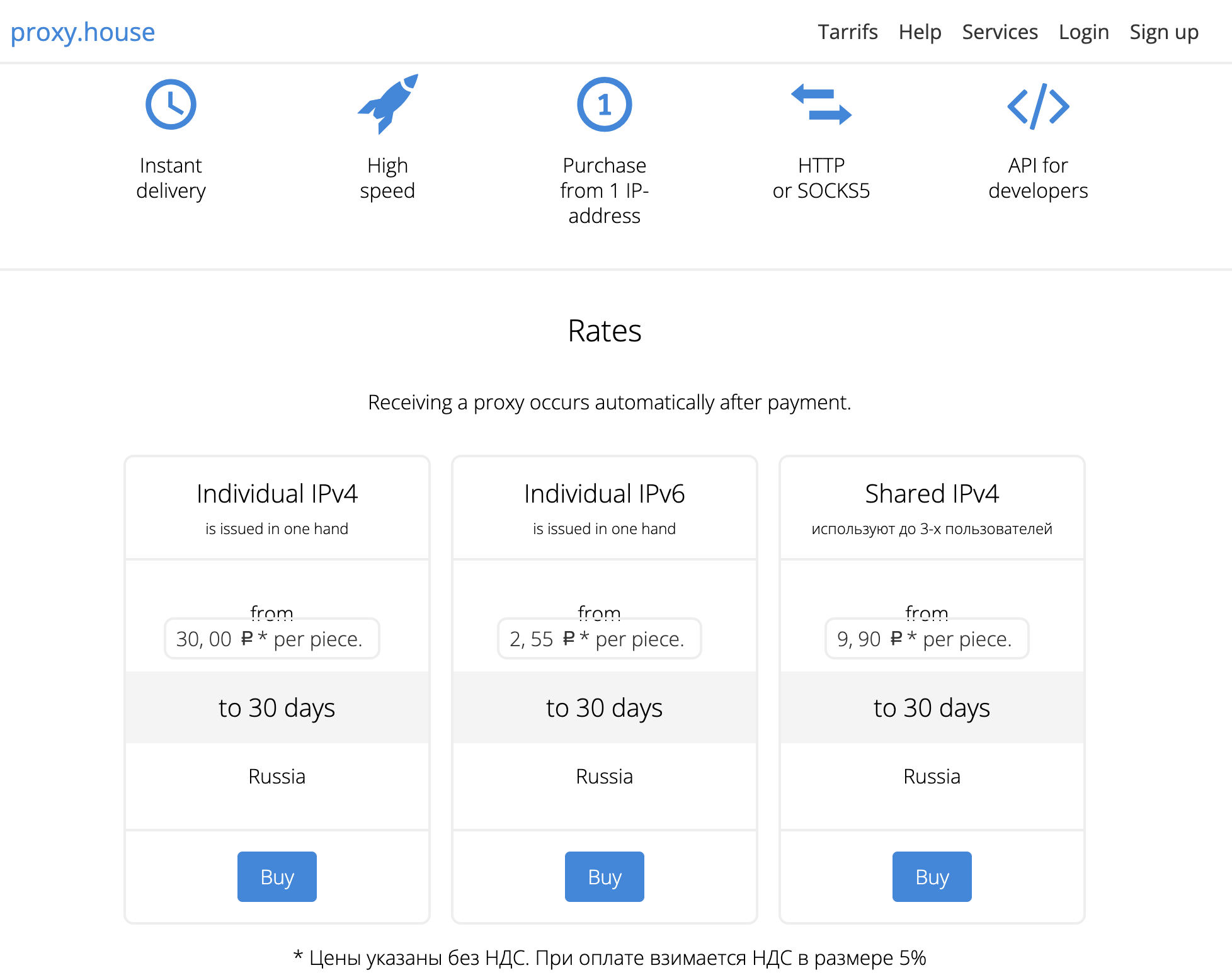Buy the Individual IPv4 proxy

coord(277,877)
